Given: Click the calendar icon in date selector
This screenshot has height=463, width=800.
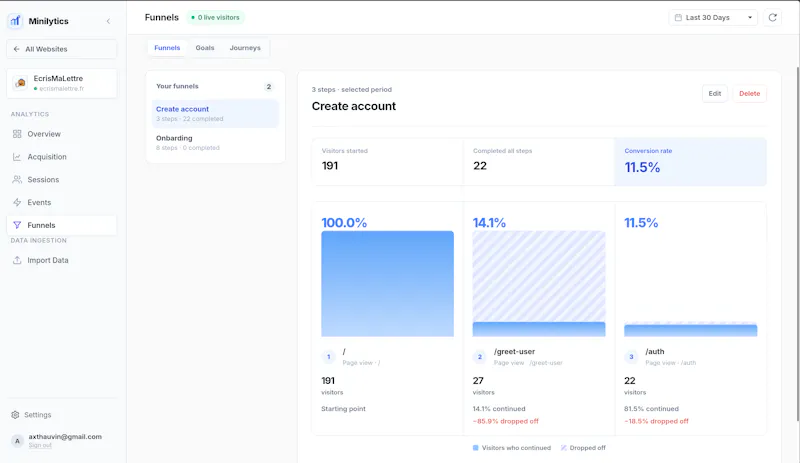Looking at the screenshot, I should click(678, 17).
